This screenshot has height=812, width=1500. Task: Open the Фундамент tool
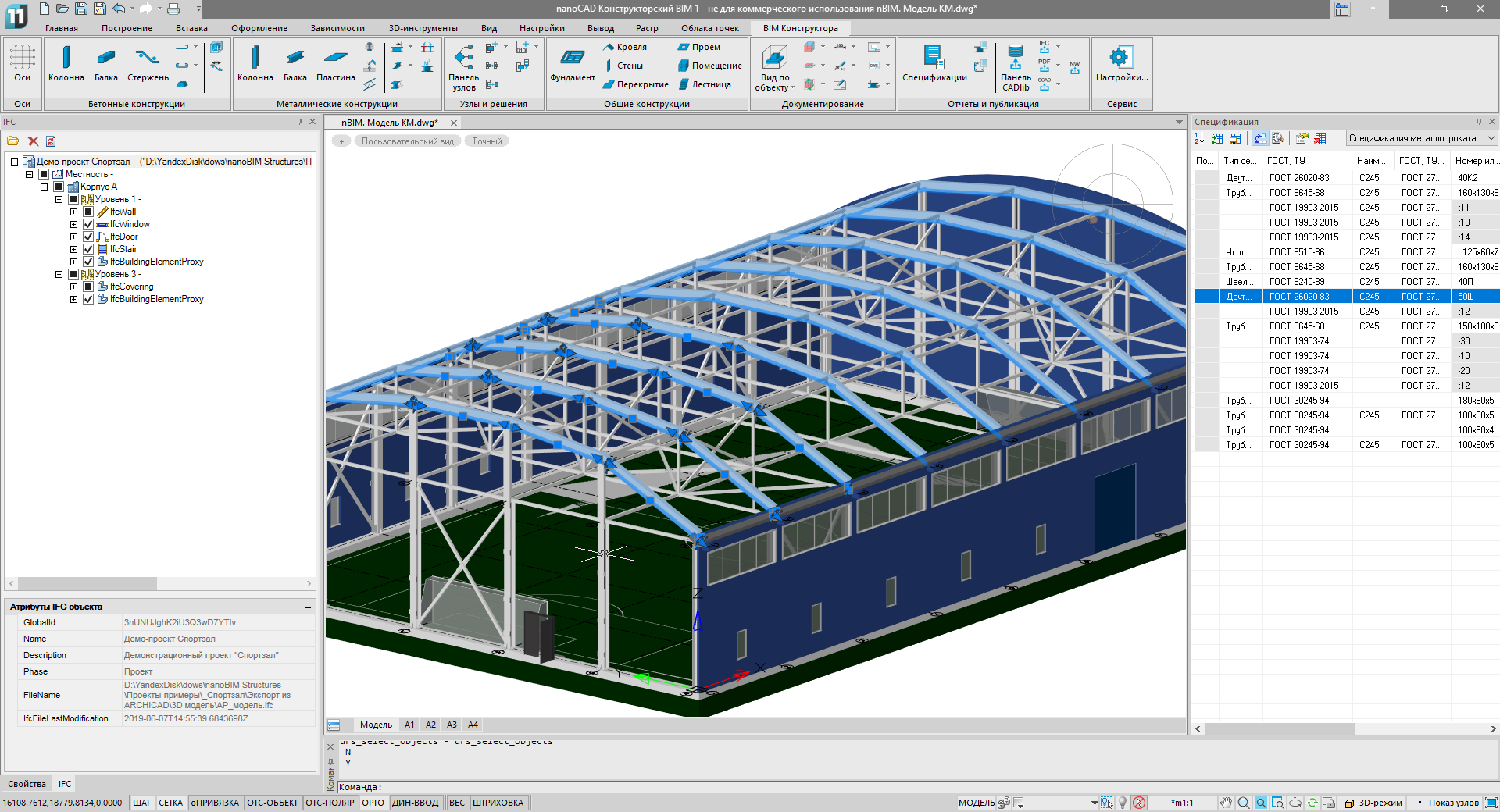point(573,63)
